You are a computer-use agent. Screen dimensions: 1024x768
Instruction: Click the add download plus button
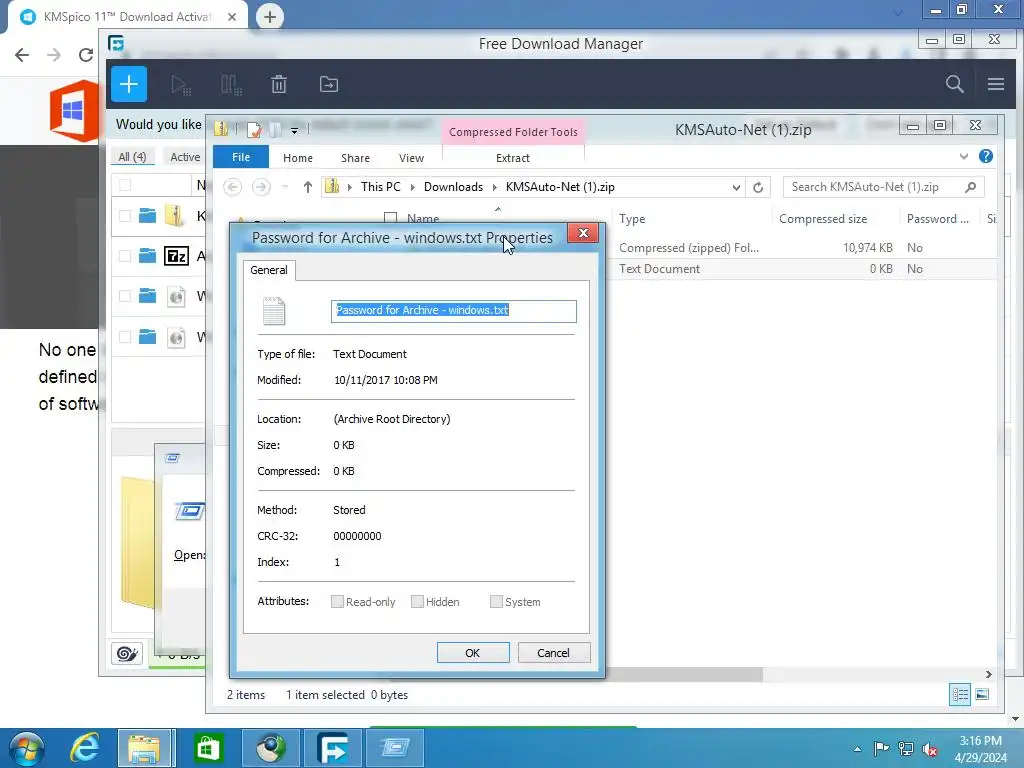coord(129,84)
